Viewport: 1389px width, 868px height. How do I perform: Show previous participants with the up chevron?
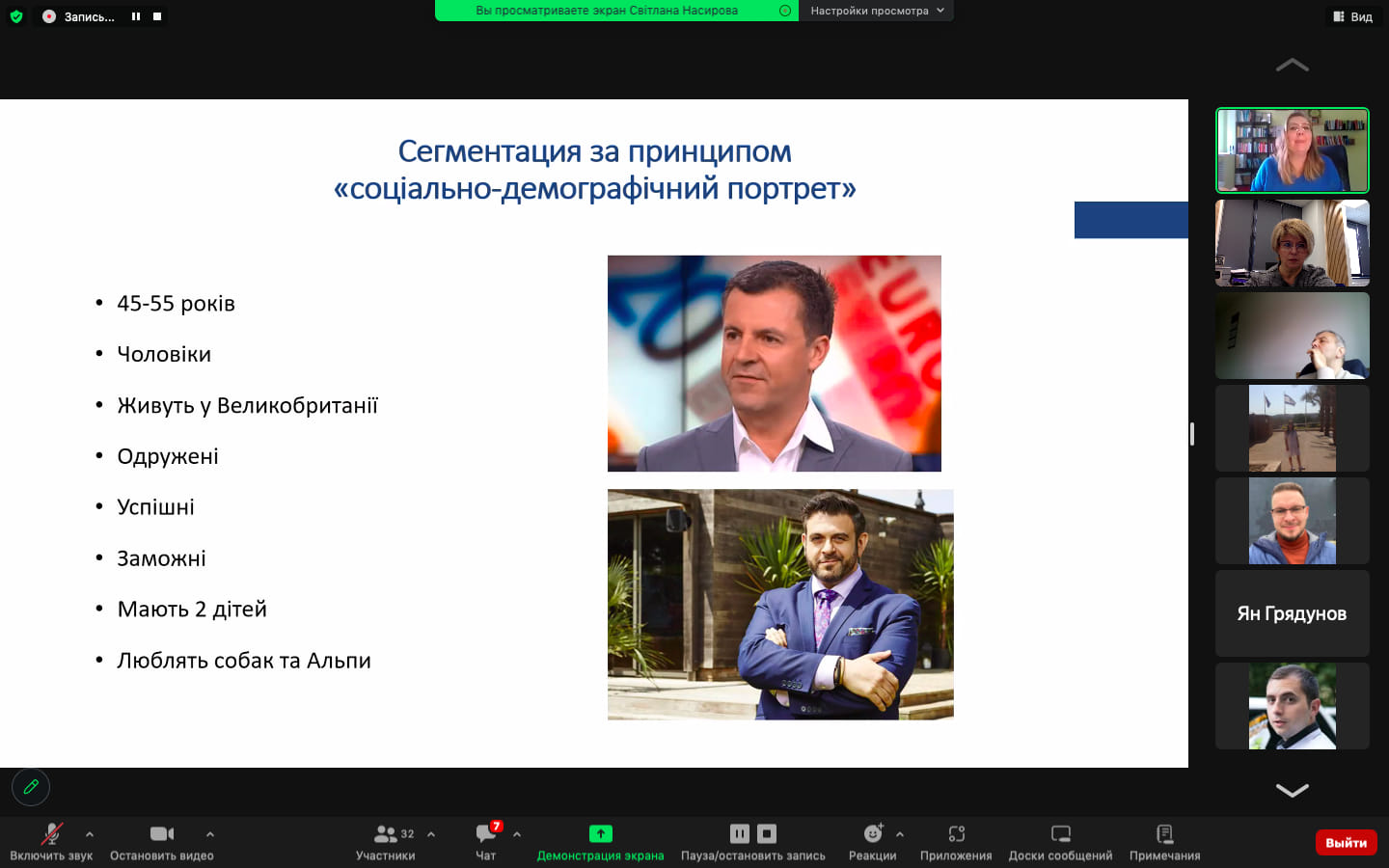1293,66
